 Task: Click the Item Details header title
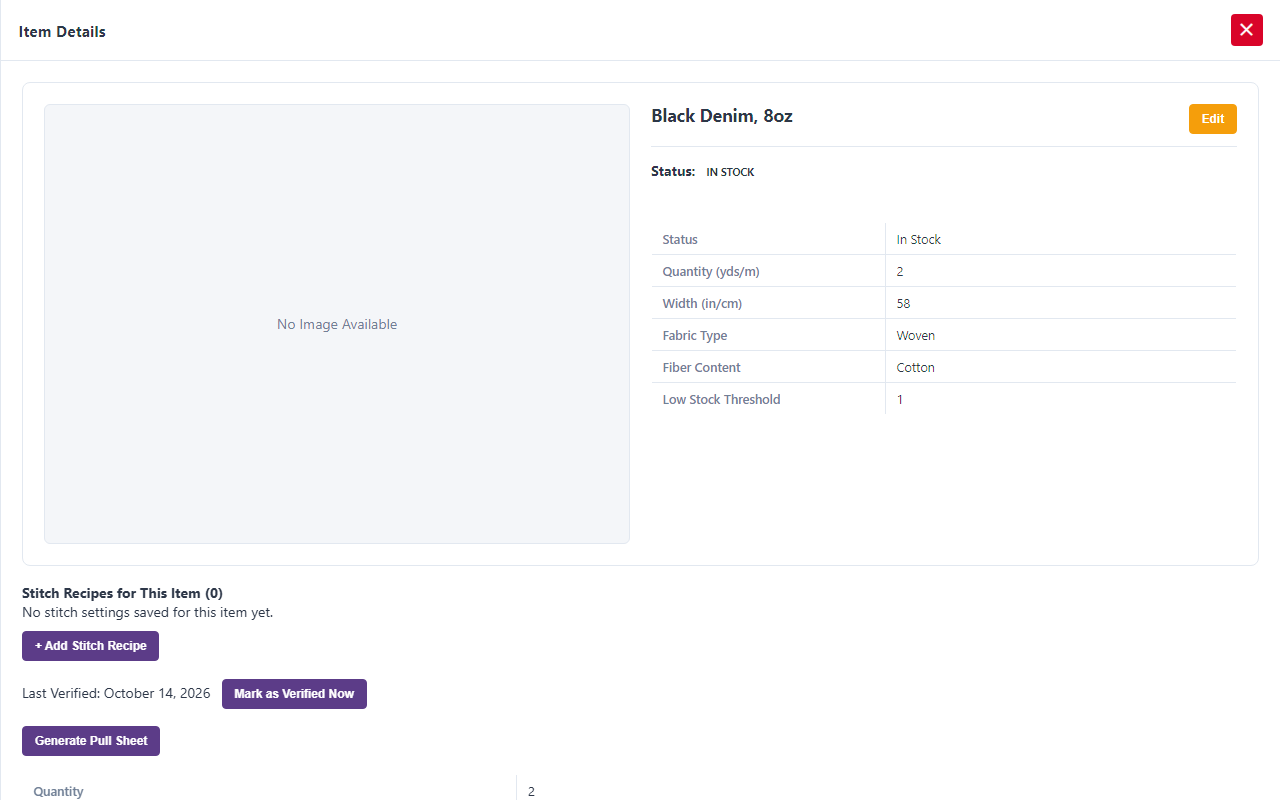tap(62, 32)
